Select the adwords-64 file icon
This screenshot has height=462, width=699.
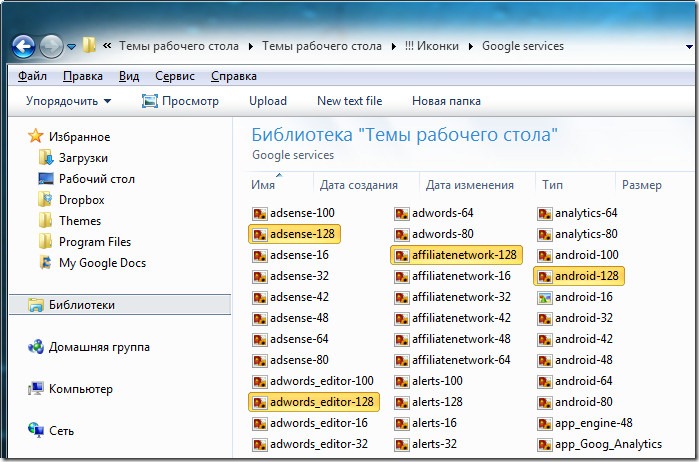coord(402,213)
